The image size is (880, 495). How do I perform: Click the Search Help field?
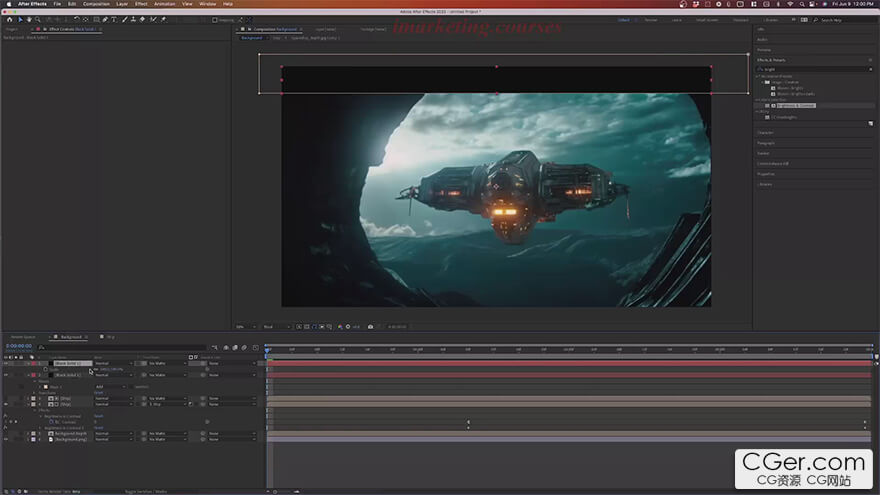tap(844, 20)
